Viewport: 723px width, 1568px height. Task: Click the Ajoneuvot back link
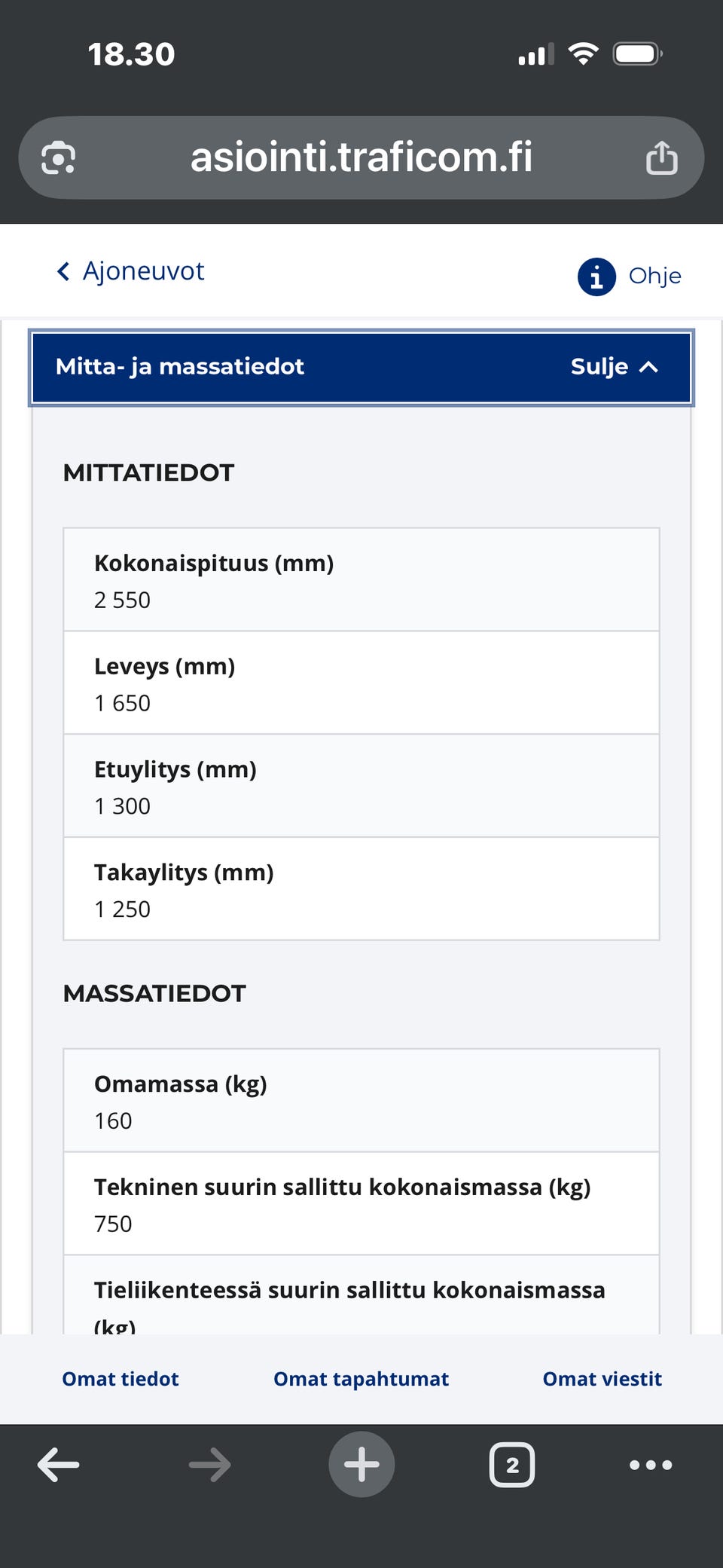click(143, 271)
